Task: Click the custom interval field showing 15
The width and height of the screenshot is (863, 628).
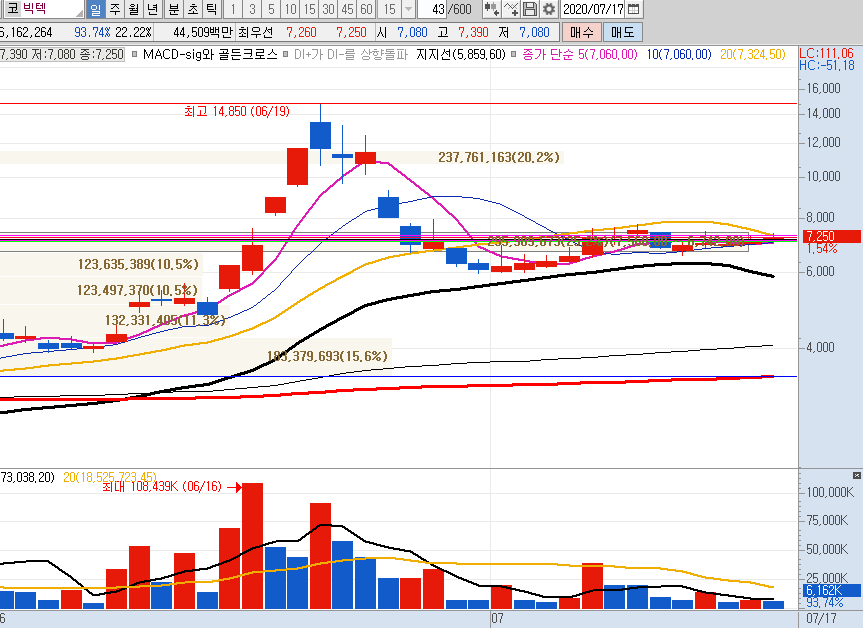Action: pos(390,9)
